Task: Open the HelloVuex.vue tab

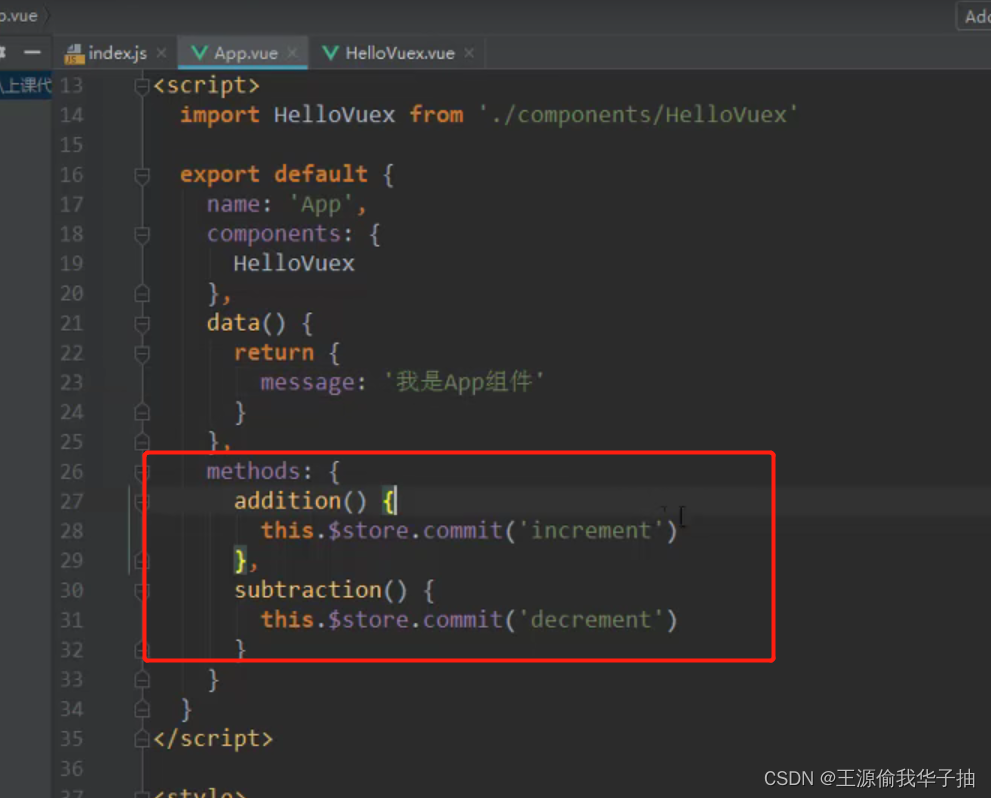Action: [x=398, y=53]
